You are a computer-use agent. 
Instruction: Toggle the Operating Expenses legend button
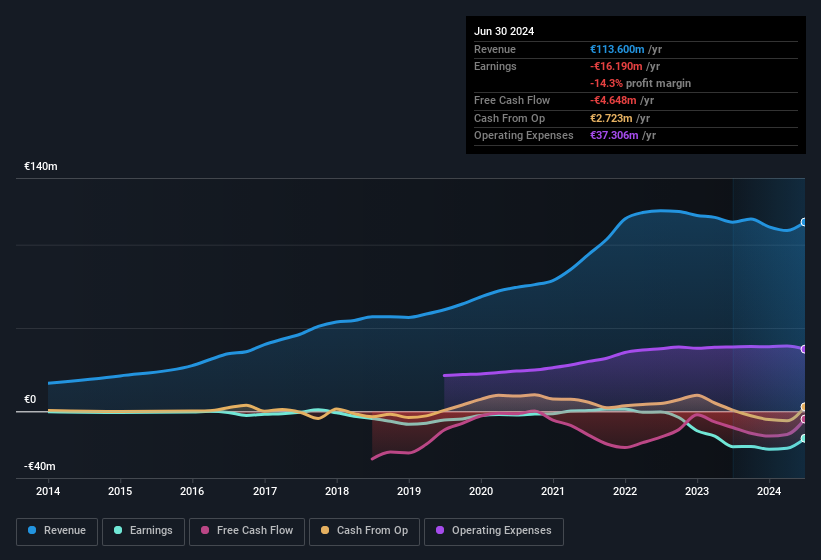pyautogui.click(x=494, y=531)
